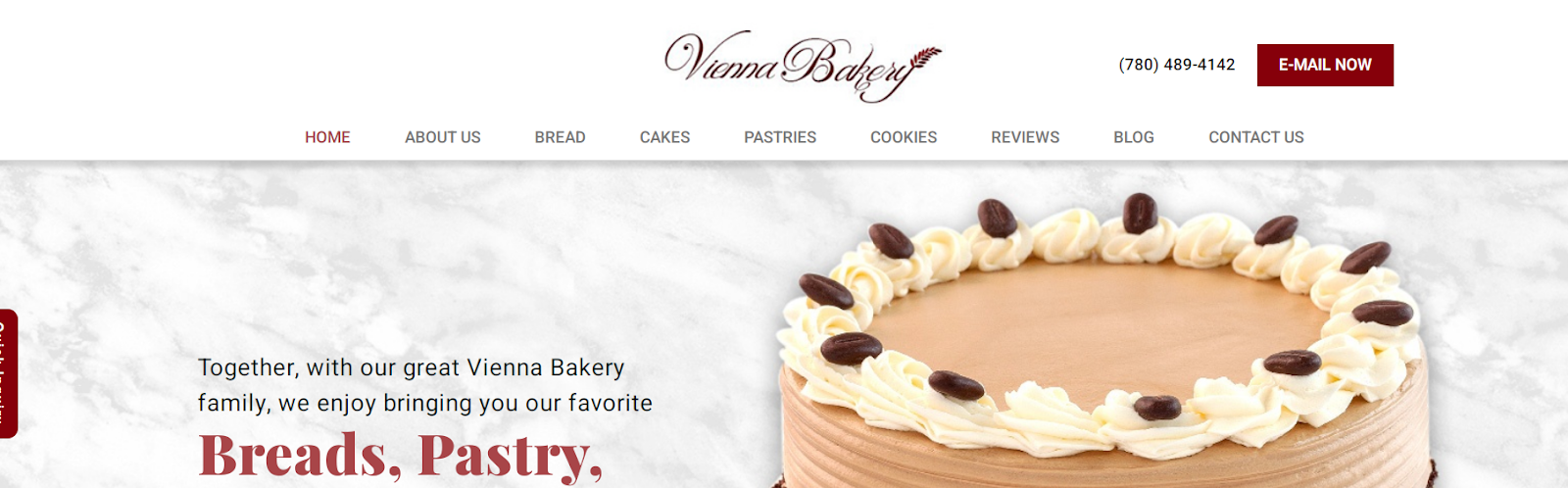The width and height of the screenshot is (1568, 488).
Task: Open the red Quick Inquiry side tab
Action: 9,373
